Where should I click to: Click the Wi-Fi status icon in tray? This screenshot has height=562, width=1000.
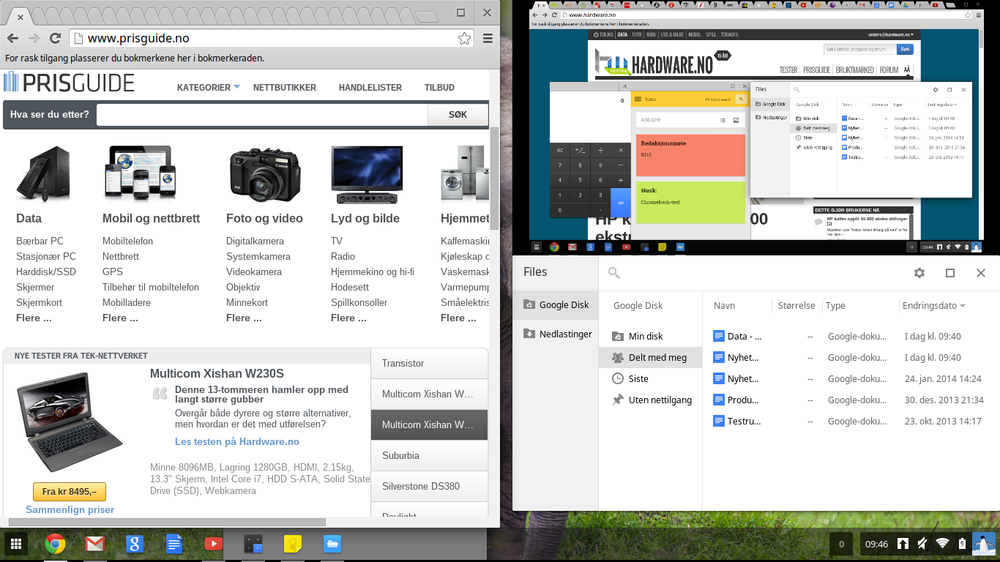click(x=943, y=544)
